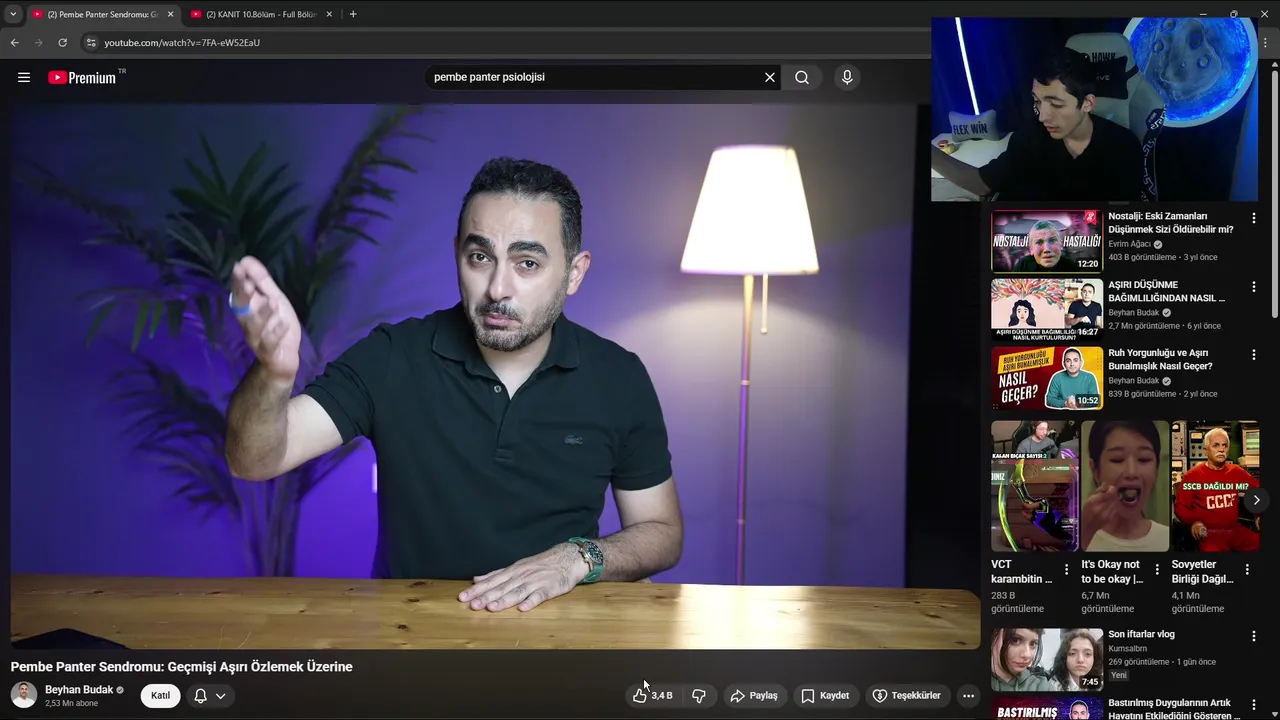Open options for Nostalji video suggestion

(x=1254, y=218)
